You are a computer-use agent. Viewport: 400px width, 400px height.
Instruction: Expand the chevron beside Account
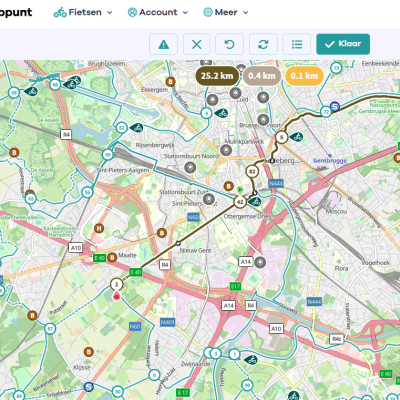(185, 13)
